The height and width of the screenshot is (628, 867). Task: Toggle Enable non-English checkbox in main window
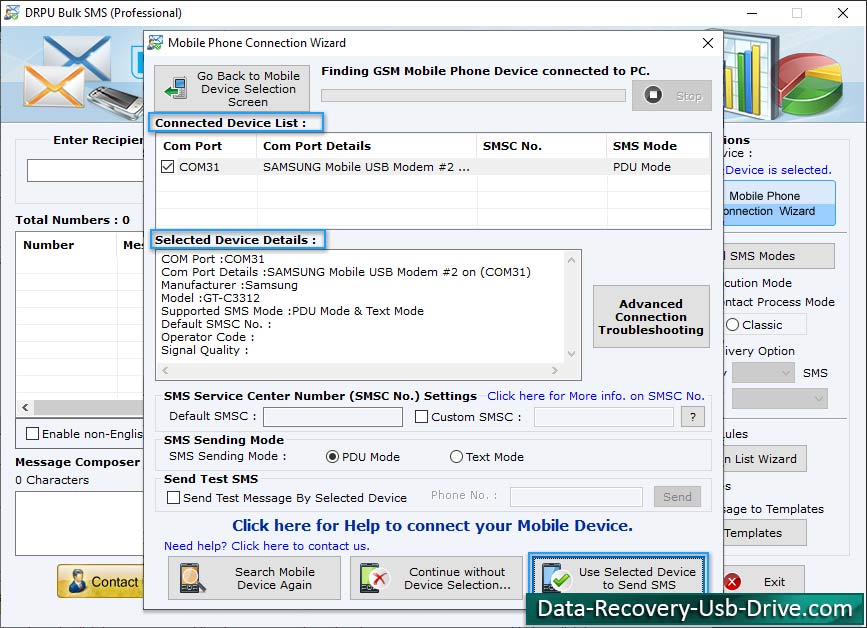coord(33,433)
